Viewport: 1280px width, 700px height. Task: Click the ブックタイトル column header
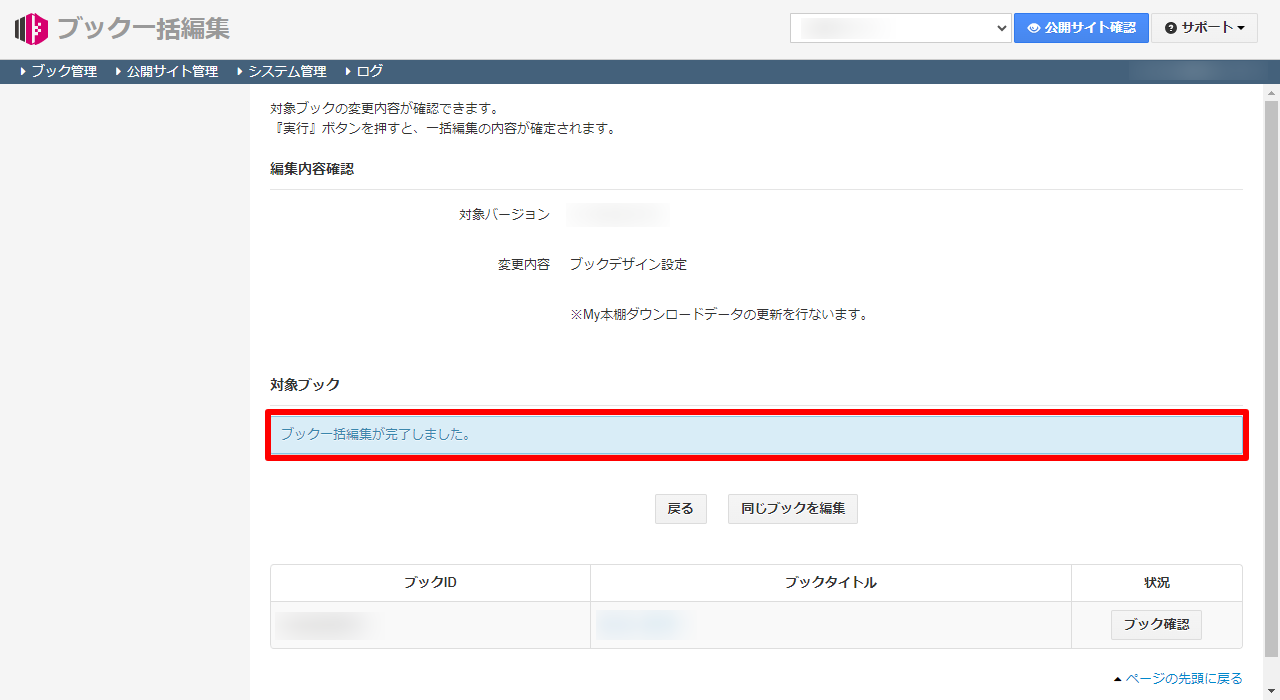830,583
